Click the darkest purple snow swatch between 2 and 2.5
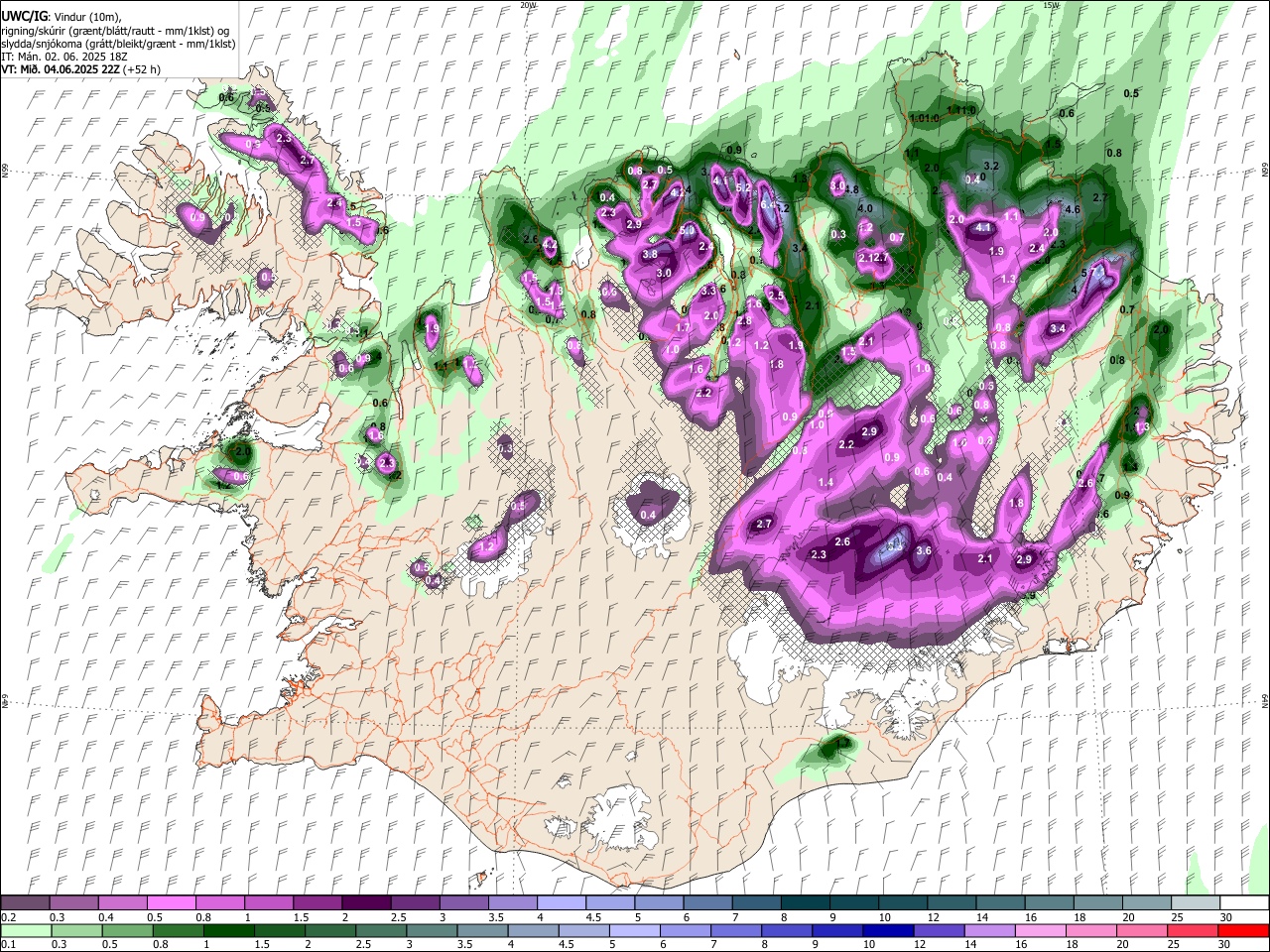Viewport: 1270px width, 952px height. click(366, 903)
